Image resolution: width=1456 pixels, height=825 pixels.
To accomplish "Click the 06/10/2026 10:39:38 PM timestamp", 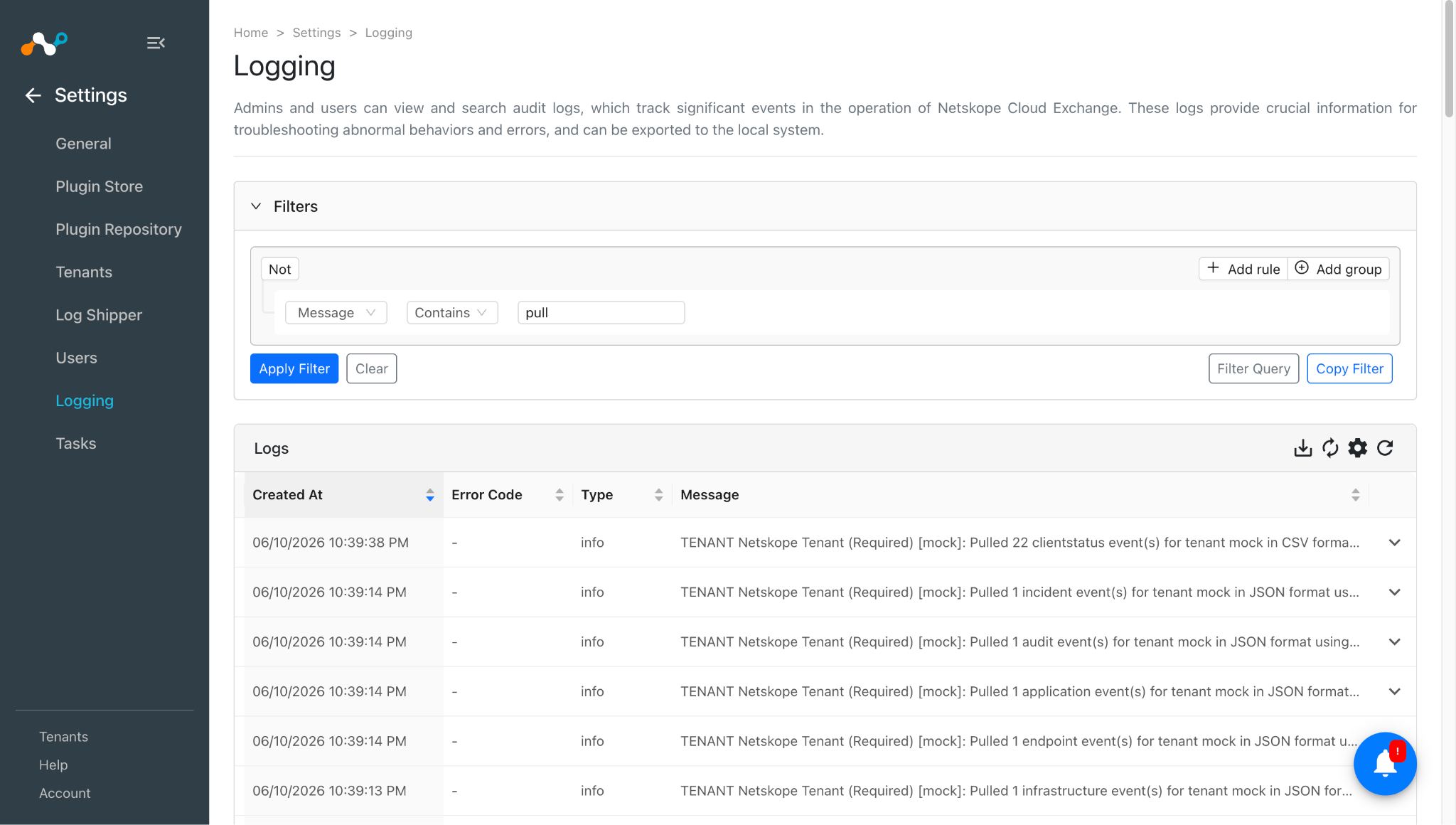I will 331,543.
